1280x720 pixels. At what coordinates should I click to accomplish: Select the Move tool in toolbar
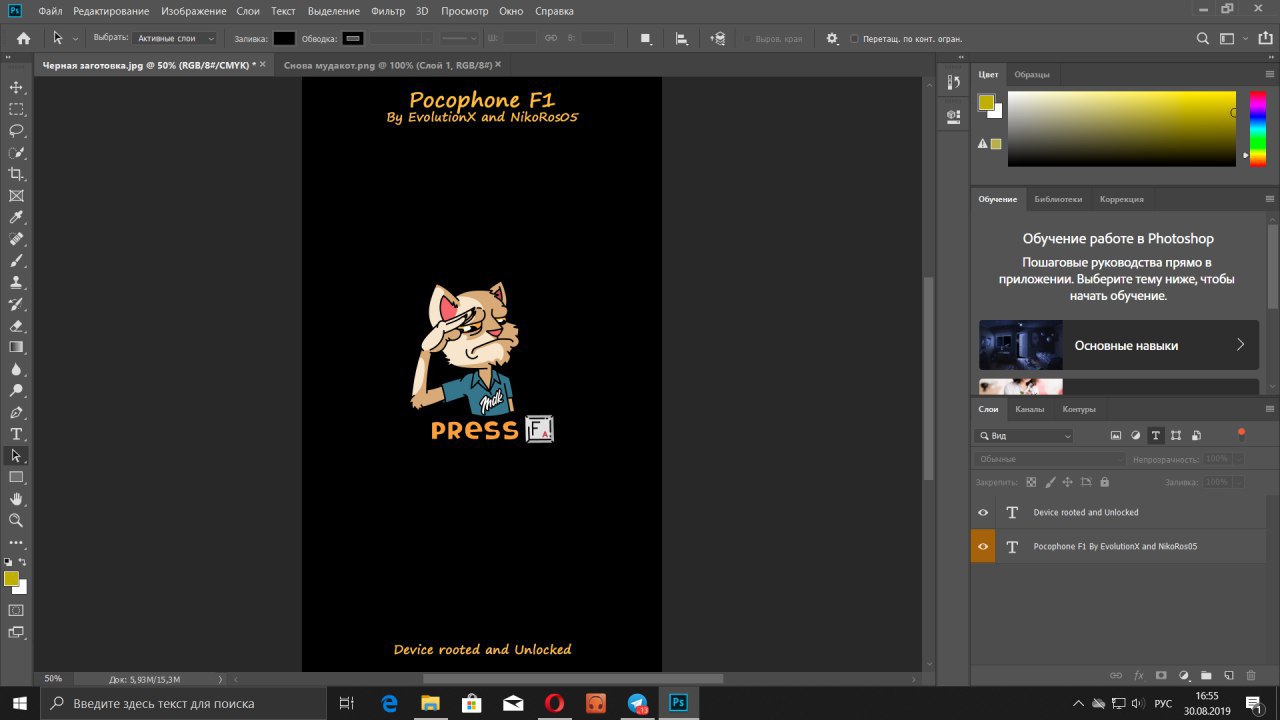[x=16, y=87]
